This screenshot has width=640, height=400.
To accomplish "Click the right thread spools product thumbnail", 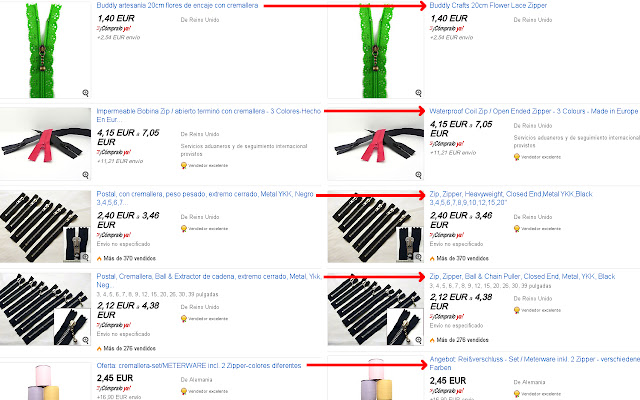I will click(376, 378).
